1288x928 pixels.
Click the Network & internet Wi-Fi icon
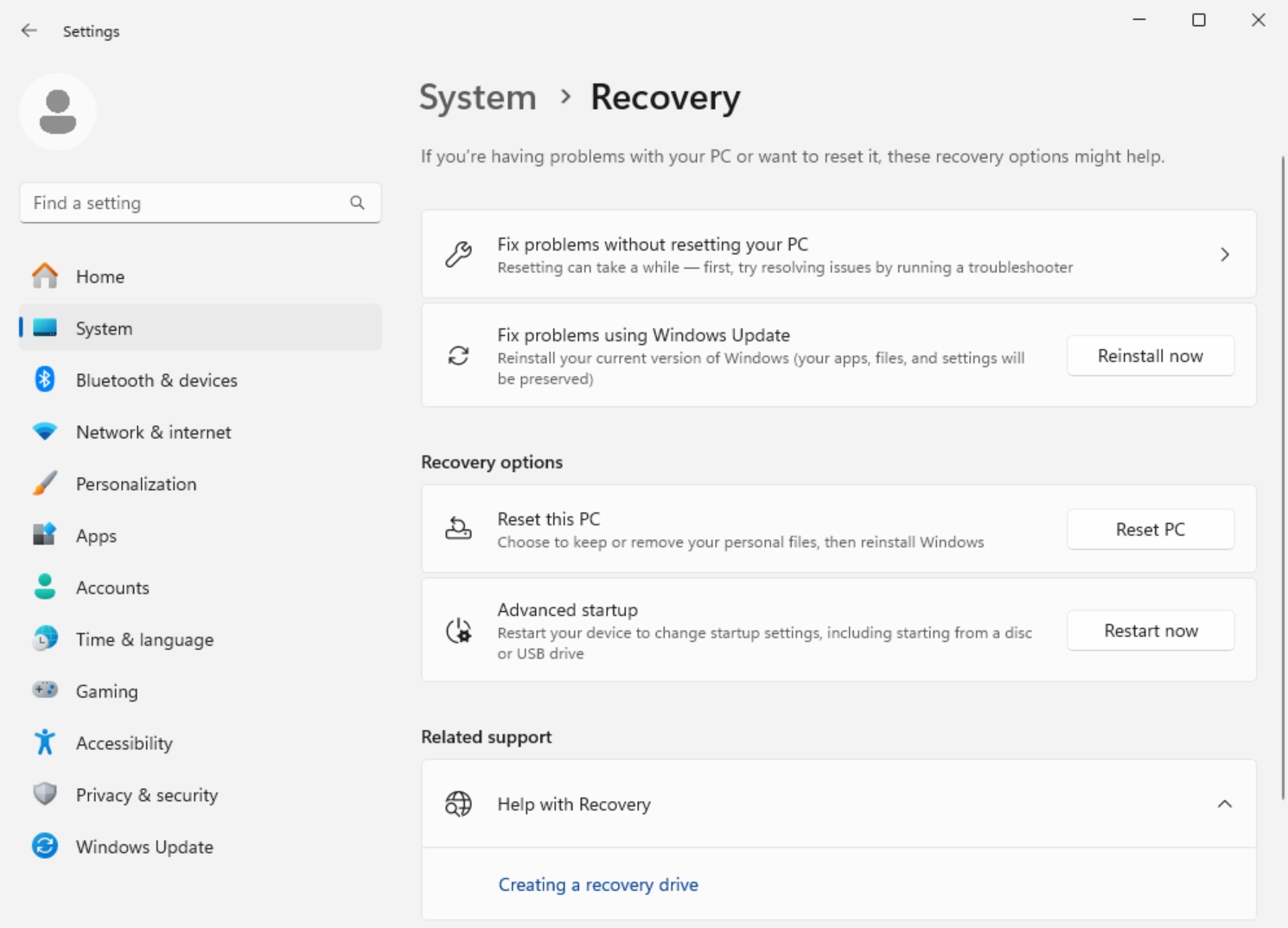pos(45,431)
